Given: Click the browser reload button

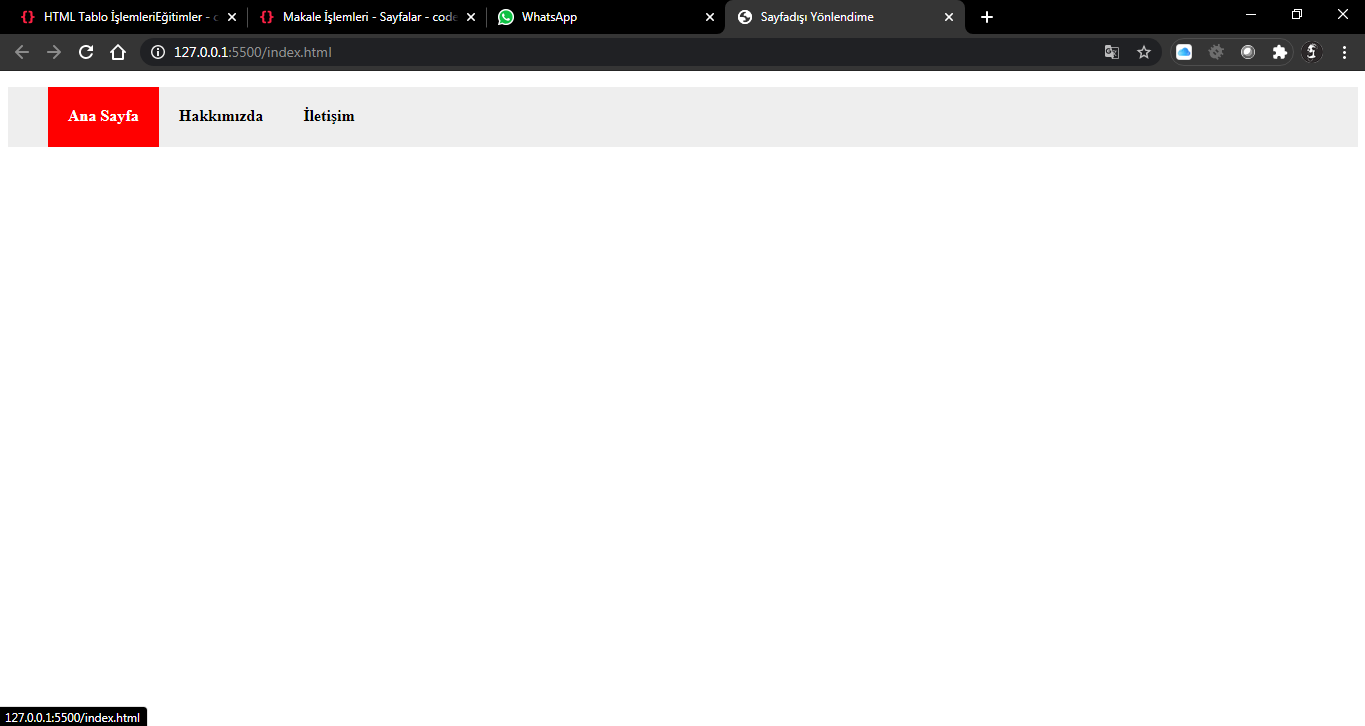Looking at the screenshot, I should 86,52.
